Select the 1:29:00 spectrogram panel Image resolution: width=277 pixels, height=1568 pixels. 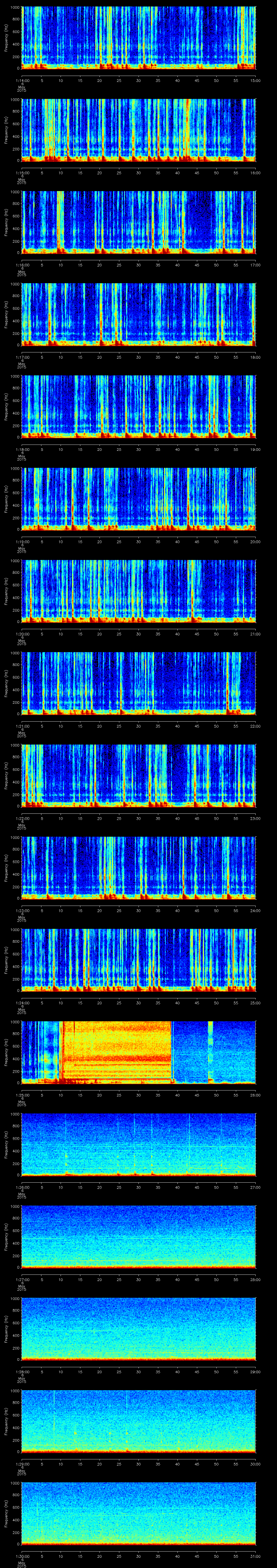138,1421
